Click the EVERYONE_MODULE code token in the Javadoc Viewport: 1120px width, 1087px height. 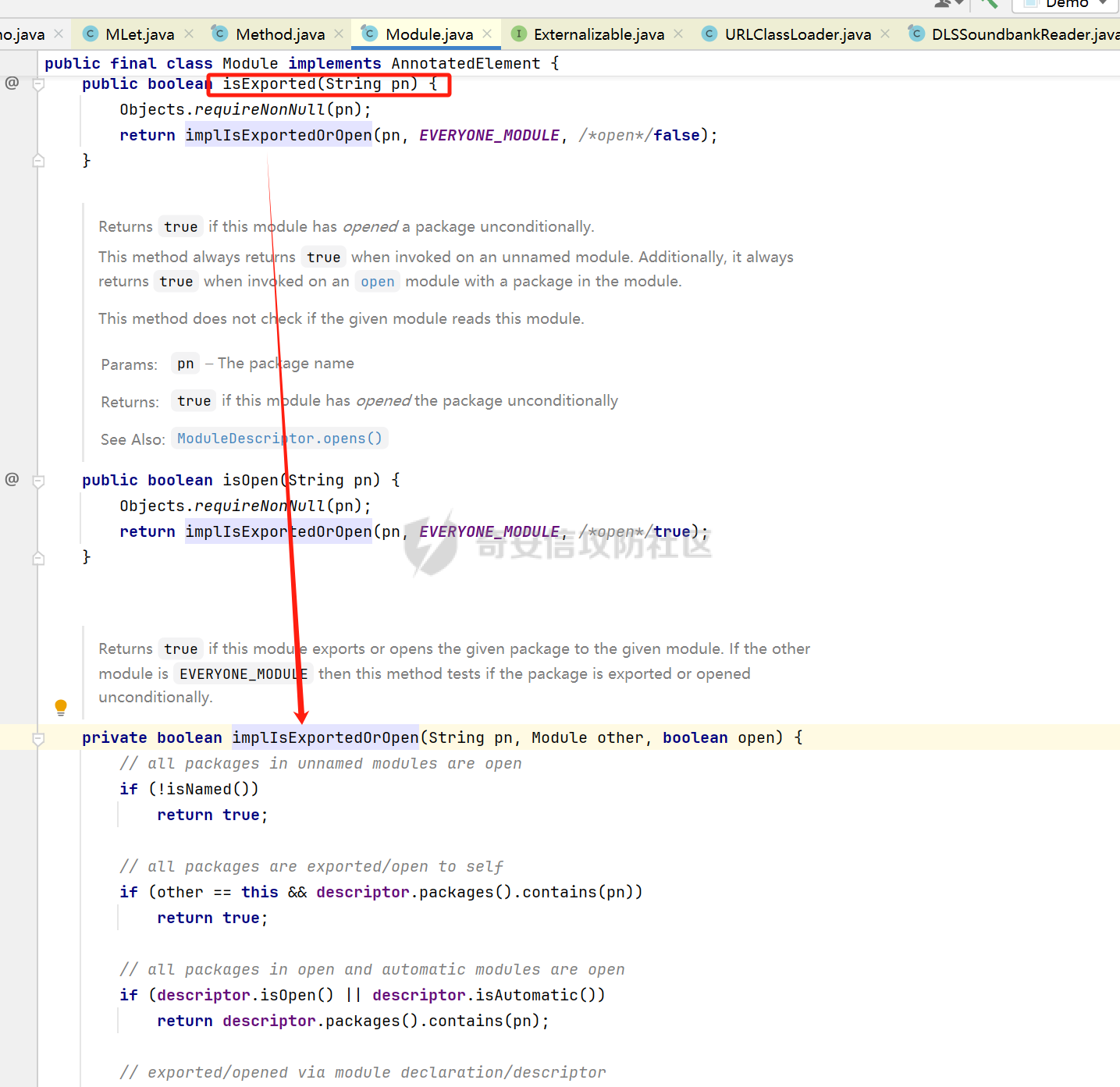[x=244, y=674]
